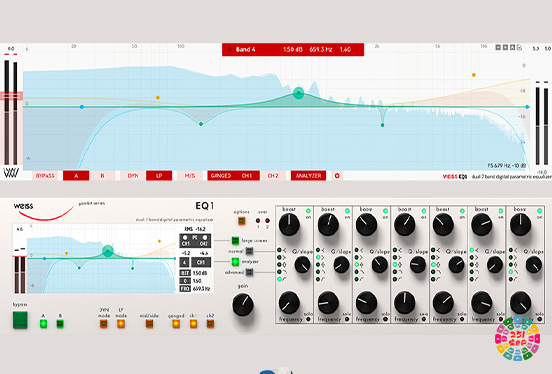The height and width of the screenshot is (374, 552).
Task: Select the large green Band 4 node on the EQ curve
Action: pyautogui.click(x=299, y=93)
